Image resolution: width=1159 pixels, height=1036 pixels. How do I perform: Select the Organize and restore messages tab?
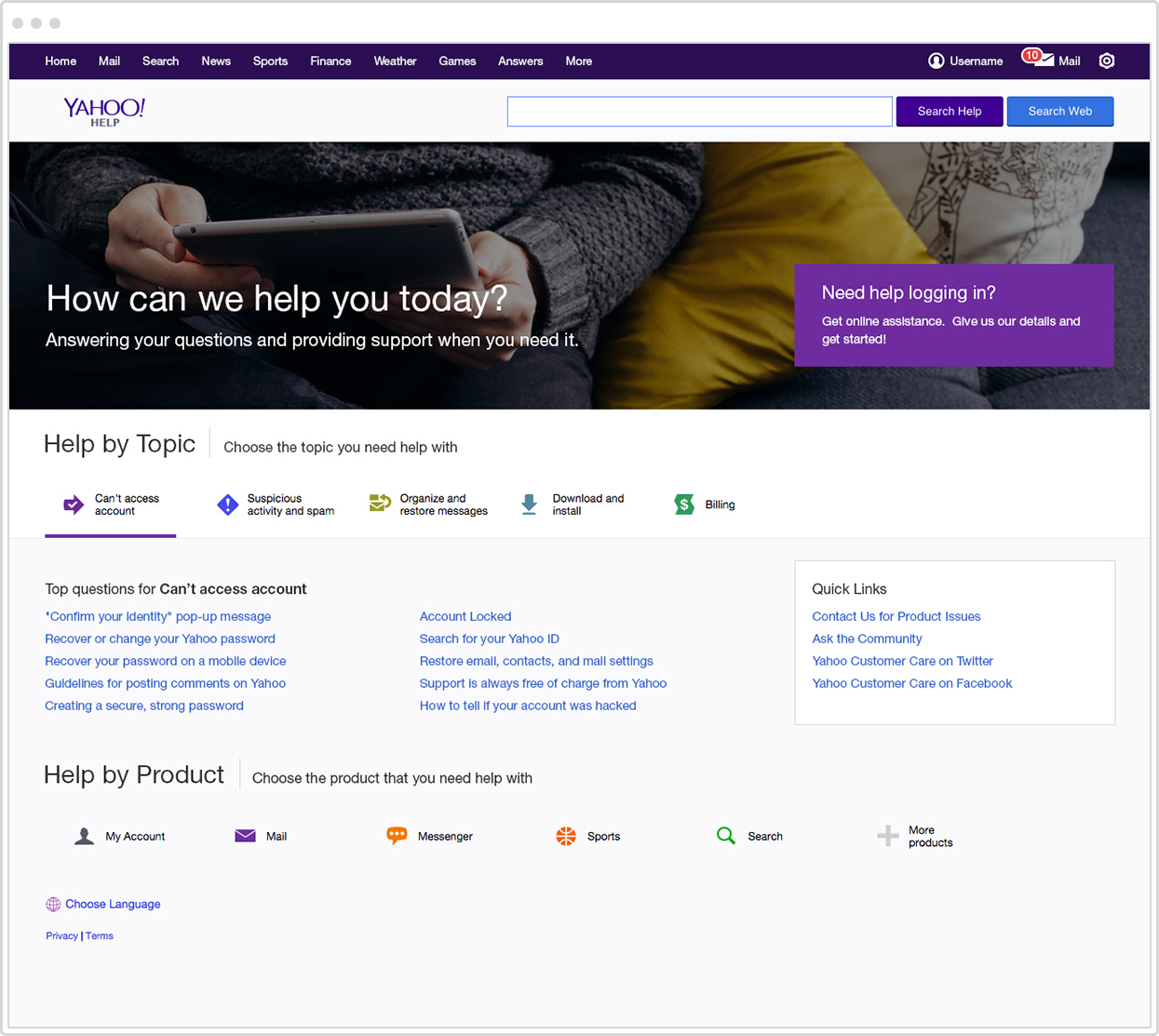pyautogui.click(x=428, y=505)
